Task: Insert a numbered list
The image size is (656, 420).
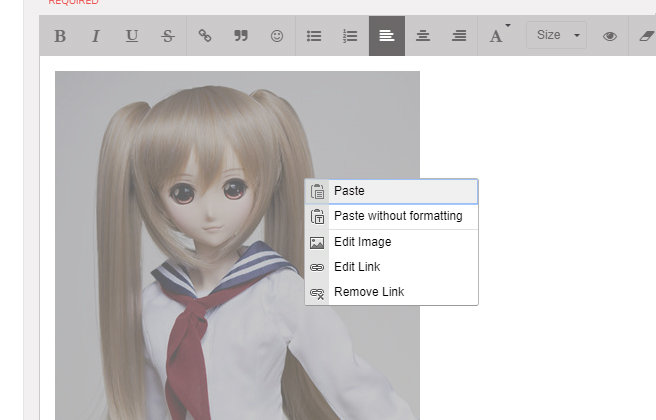Action: [x=350, y=36]
